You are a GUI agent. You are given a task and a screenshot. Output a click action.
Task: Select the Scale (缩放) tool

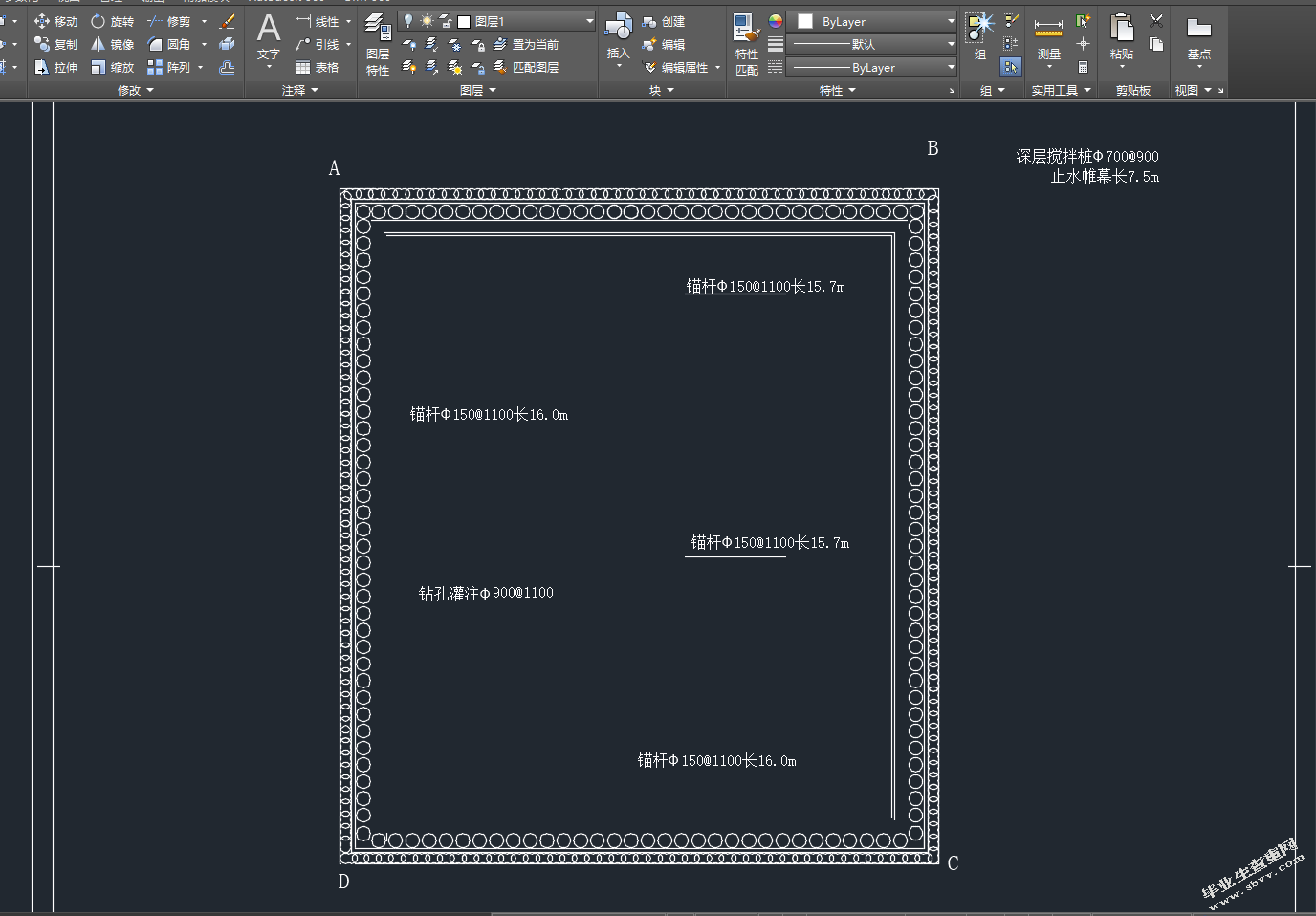[112, 67]
